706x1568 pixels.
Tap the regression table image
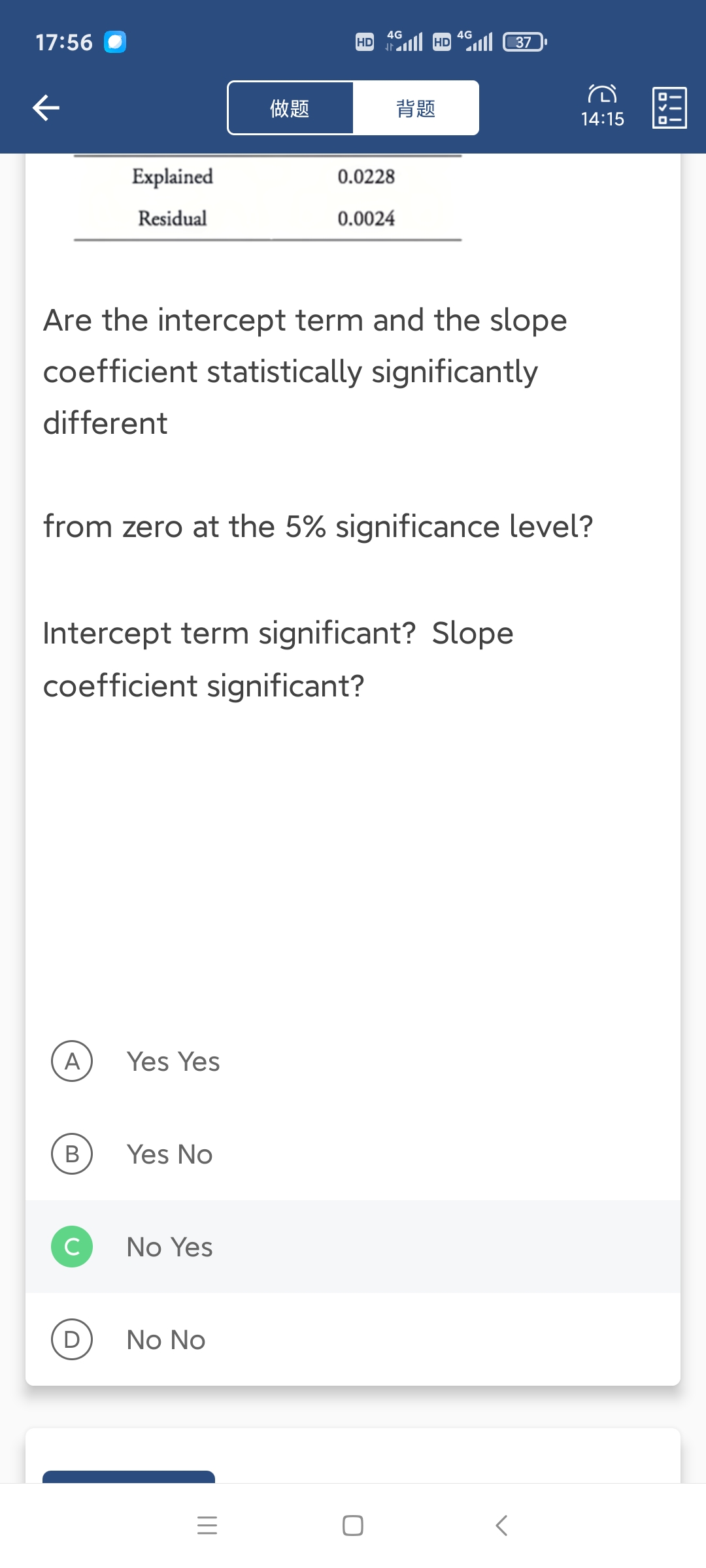pyautogui.click(x=268, y=197)
